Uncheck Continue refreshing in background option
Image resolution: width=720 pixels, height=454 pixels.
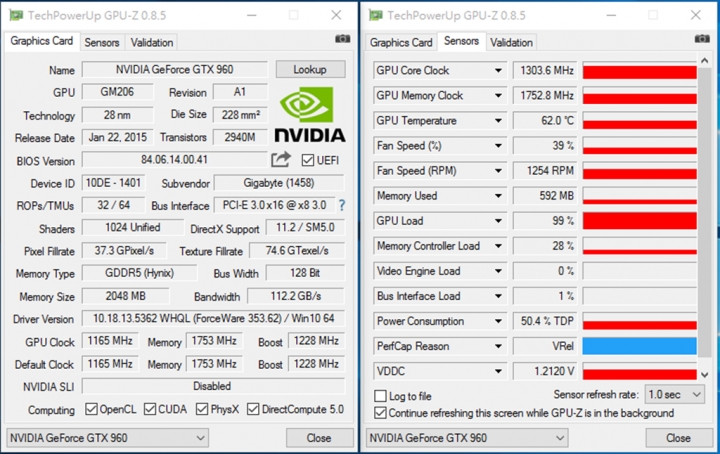[380, 413]
